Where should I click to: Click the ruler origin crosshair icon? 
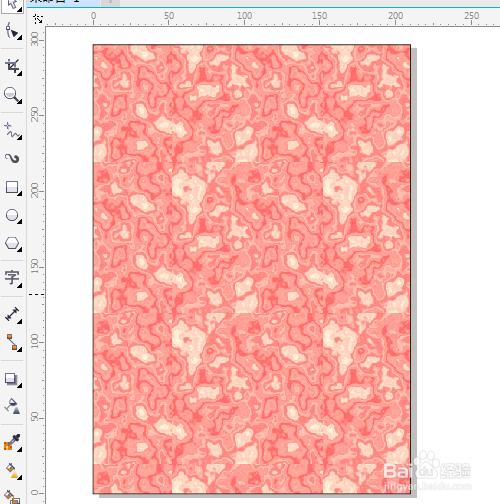point(38,19)
